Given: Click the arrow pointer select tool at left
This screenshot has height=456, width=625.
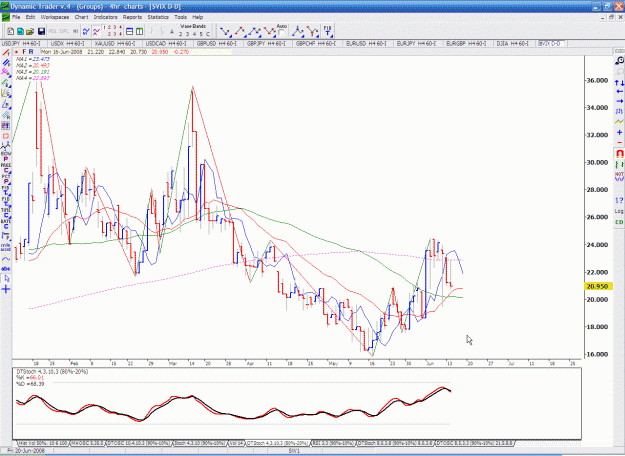Looking at the screenshot, I should pyautogui.click(x=6, y=279).
